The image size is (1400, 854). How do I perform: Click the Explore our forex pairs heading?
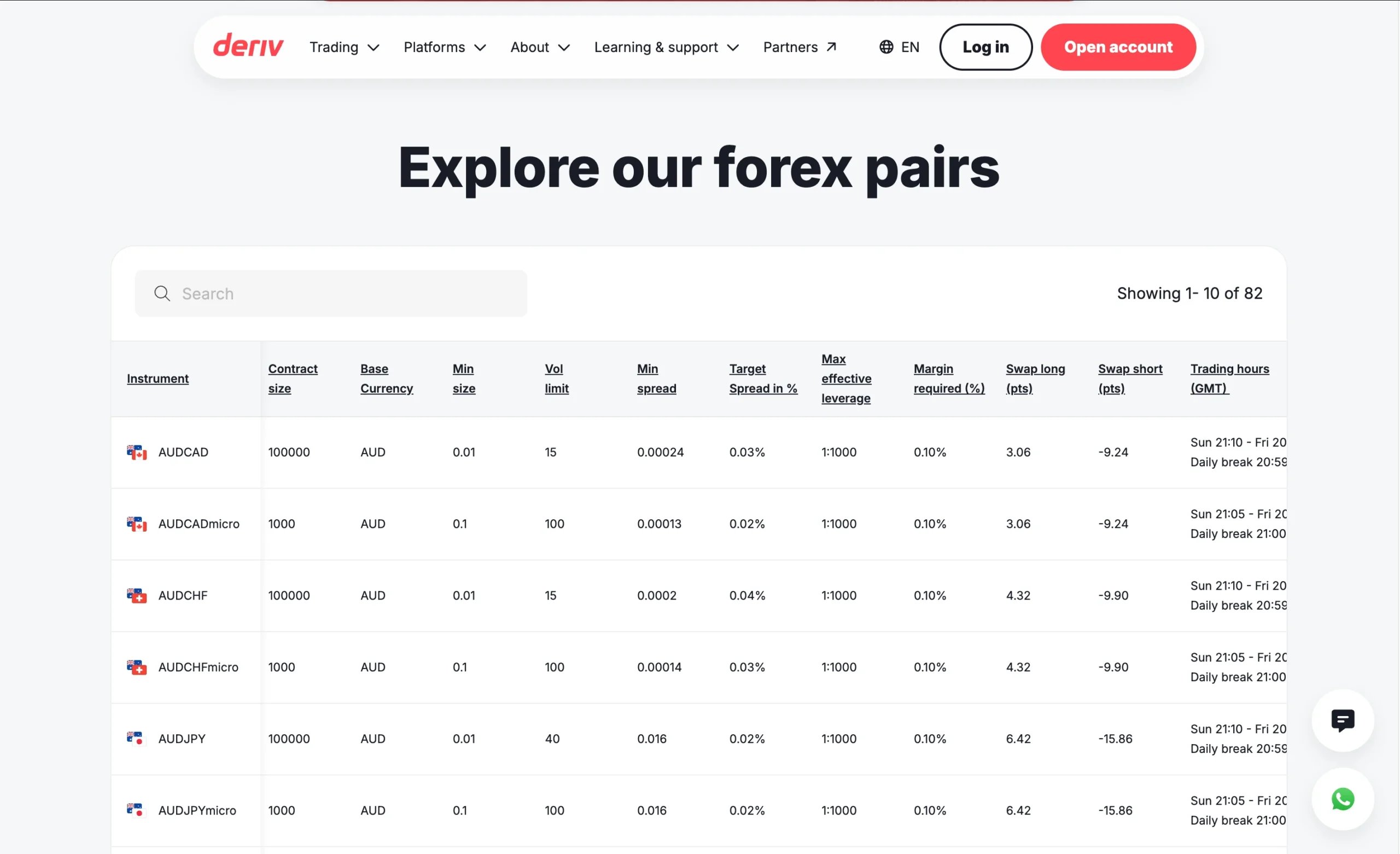click(x=699, y=169)
